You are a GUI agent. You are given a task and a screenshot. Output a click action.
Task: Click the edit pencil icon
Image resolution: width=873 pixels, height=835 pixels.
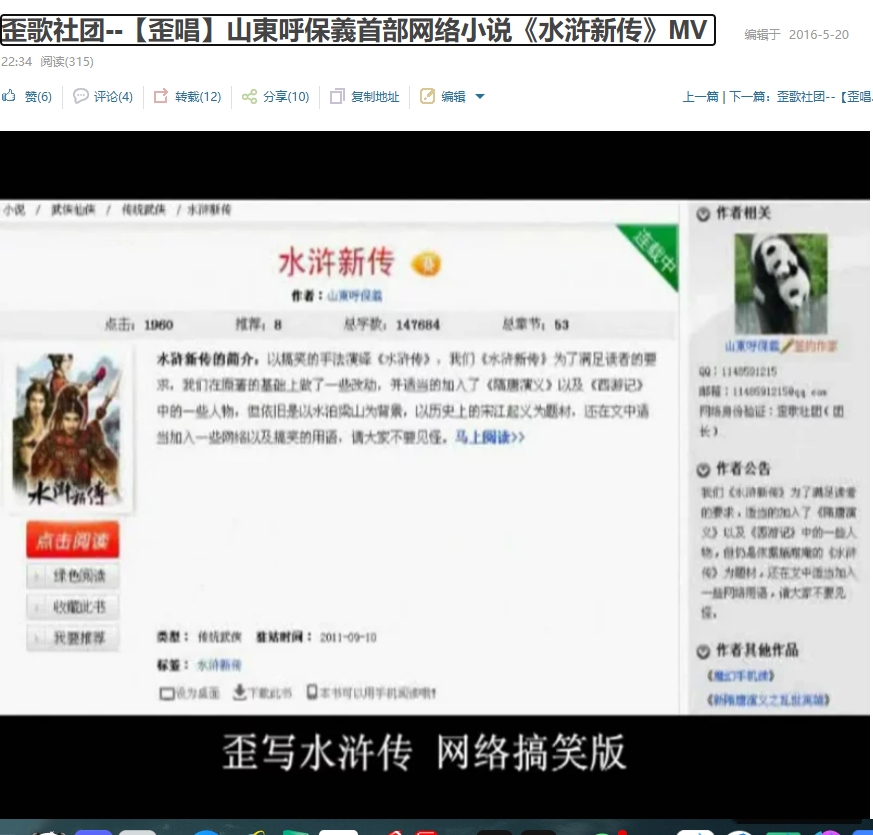(427, 96)
